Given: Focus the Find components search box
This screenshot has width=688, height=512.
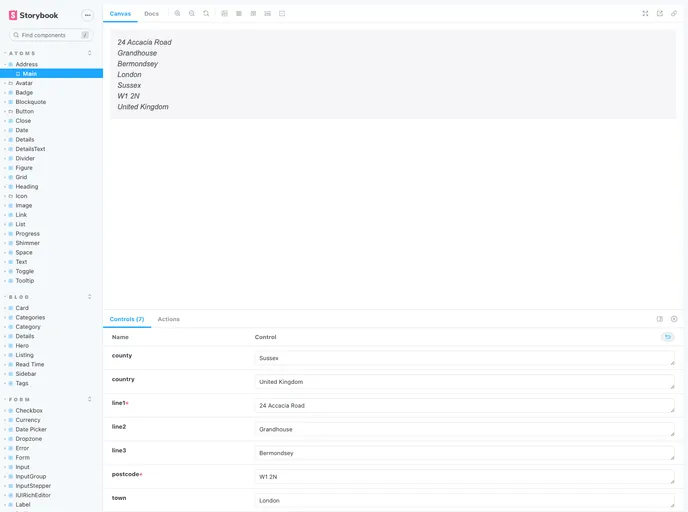Looking at the screenshot, I should pos(51,35).
